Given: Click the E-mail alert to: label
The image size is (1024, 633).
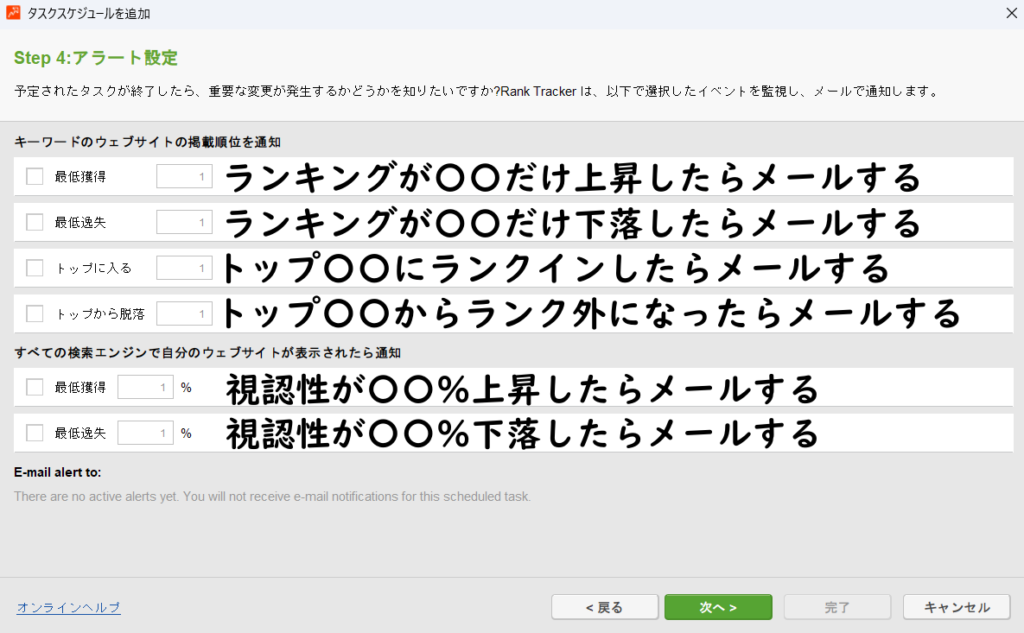Looking at the screenshot, I should pos(57,472).
